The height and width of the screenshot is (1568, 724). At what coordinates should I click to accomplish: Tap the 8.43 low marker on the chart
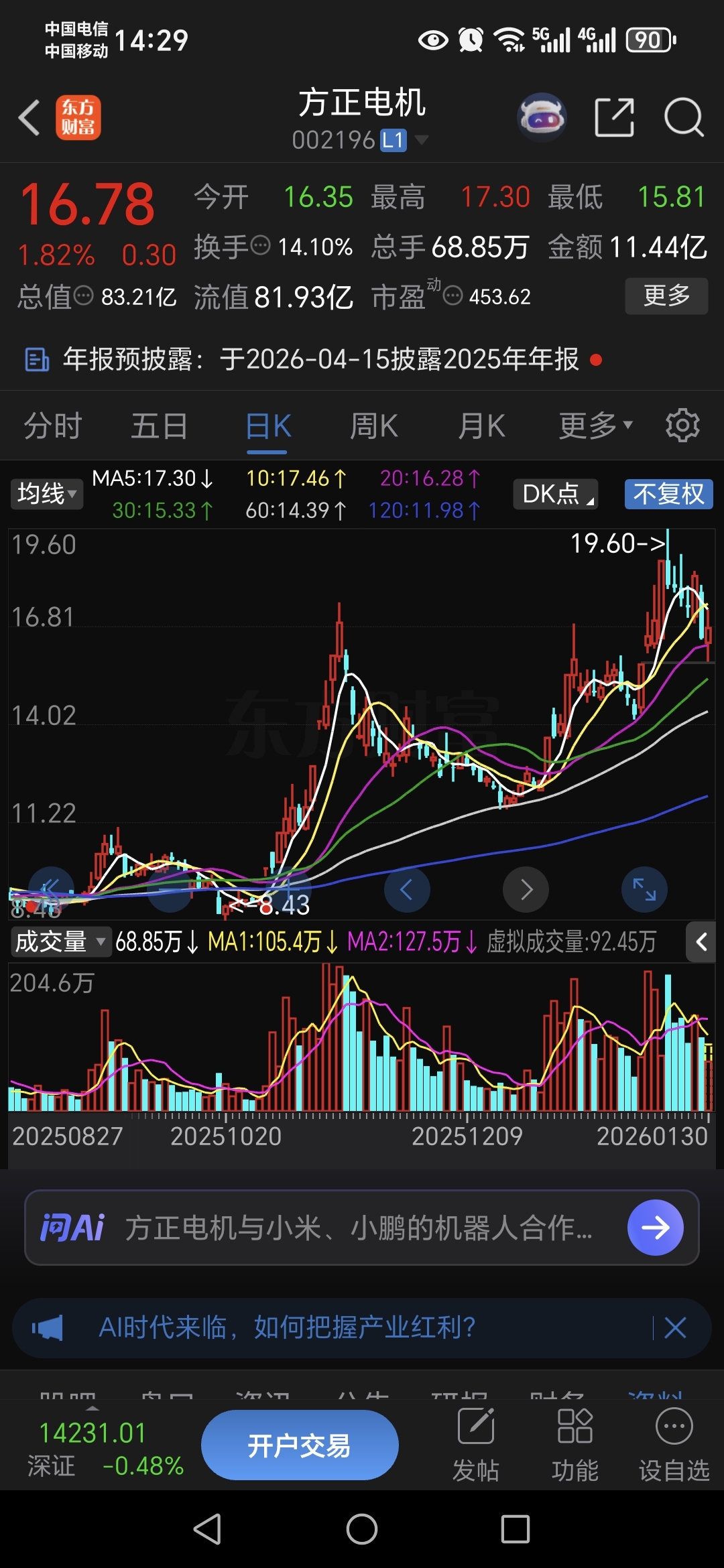[271, 905]
